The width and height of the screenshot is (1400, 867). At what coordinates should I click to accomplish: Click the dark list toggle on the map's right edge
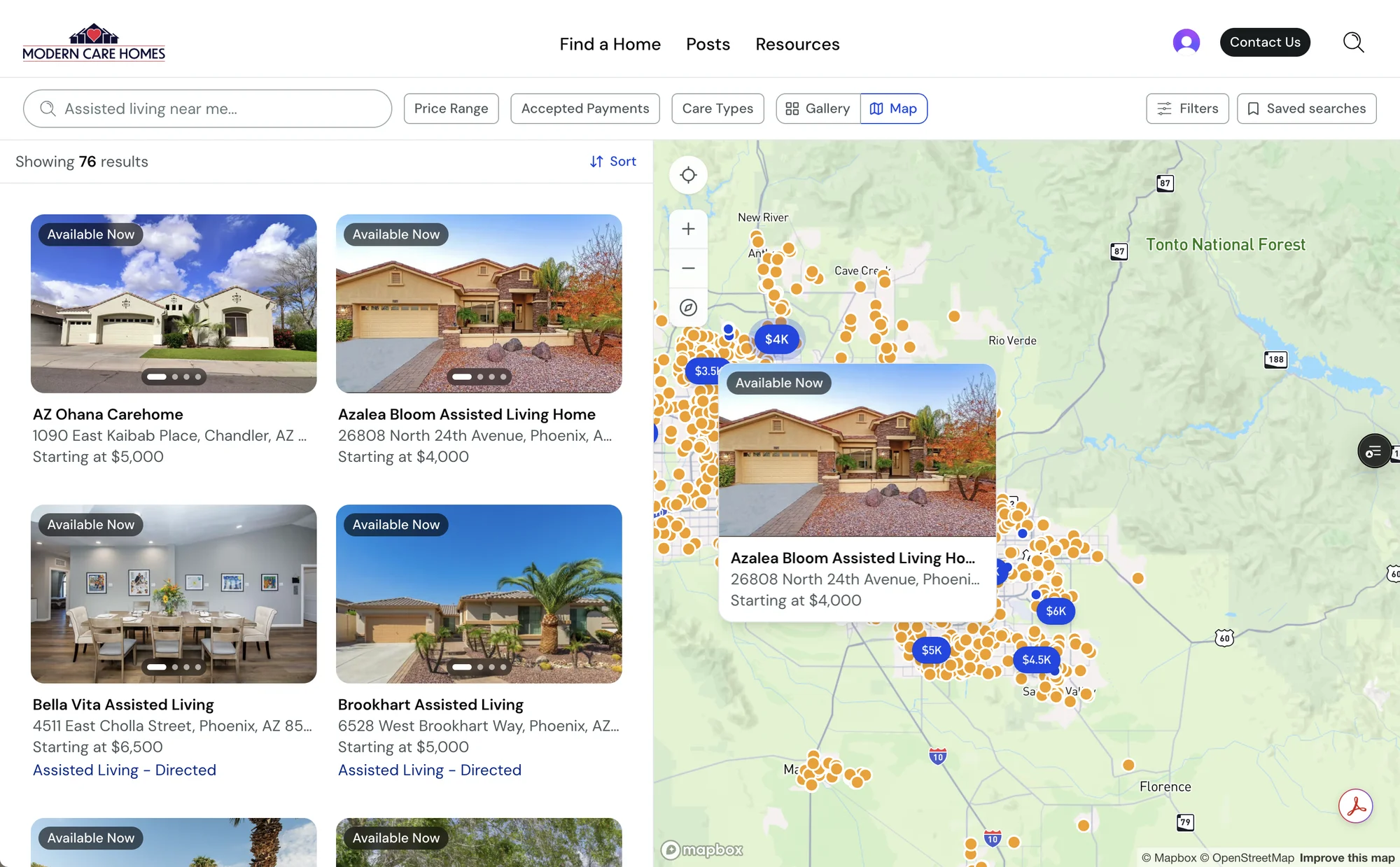point(1374,451)
